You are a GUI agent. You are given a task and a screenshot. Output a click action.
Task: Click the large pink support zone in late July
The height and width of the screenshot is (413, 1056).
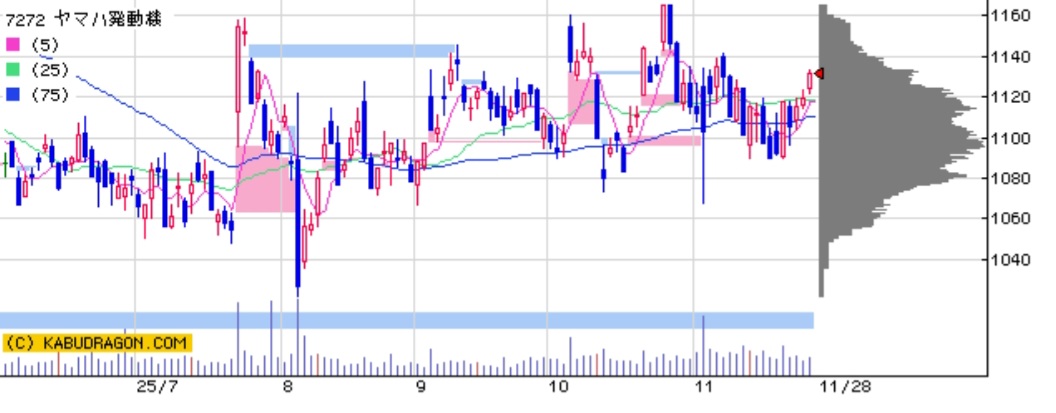(x=264, y=179)
